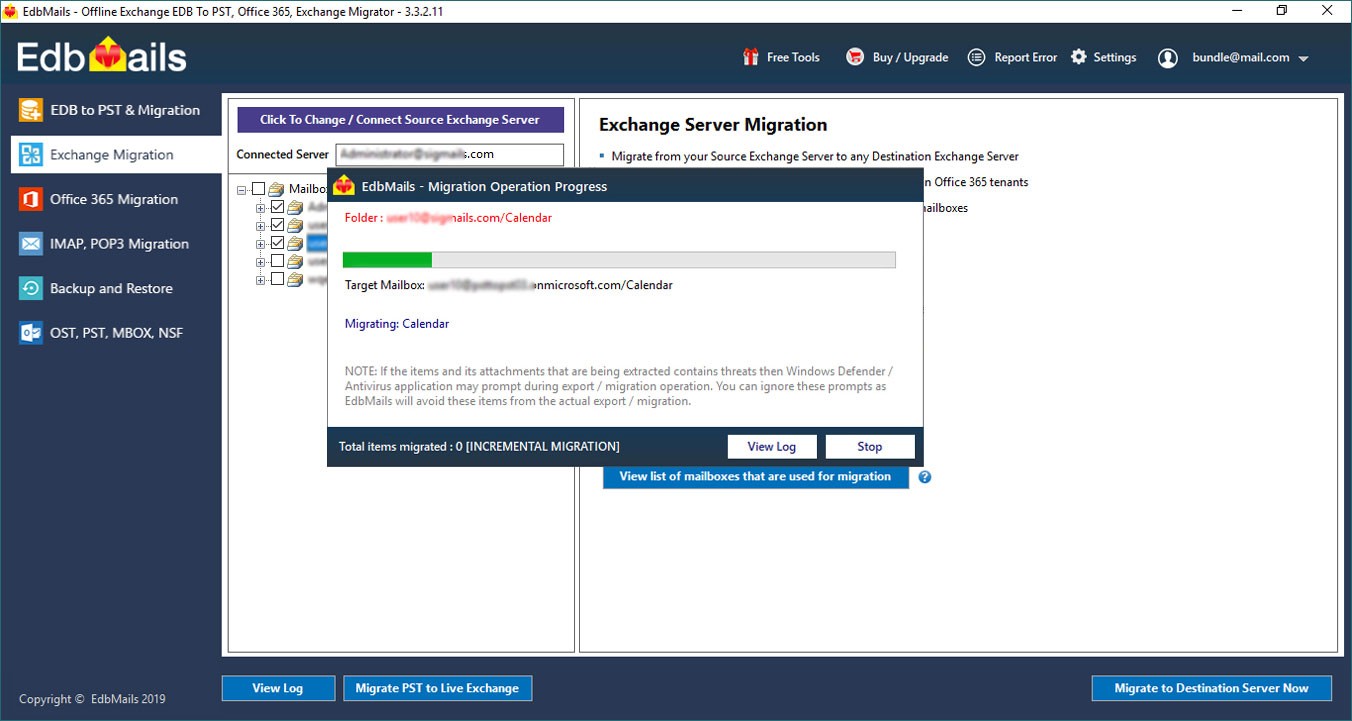
Task: Click the blue help question mark icon
Action: click(925, 477)
